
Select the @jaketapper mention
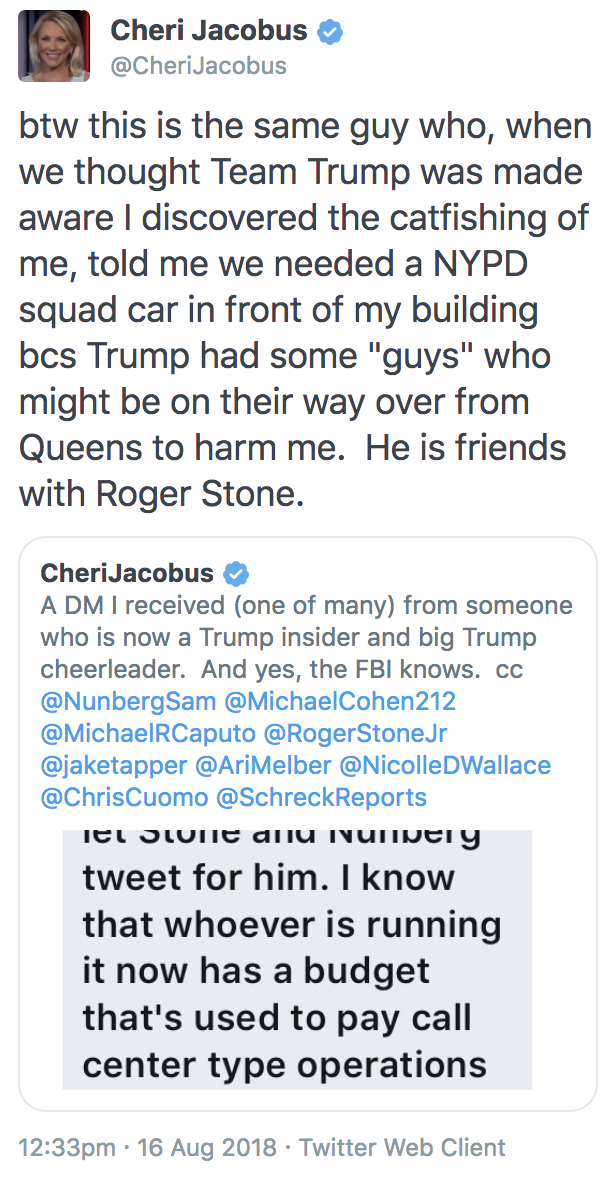point(113,766)
